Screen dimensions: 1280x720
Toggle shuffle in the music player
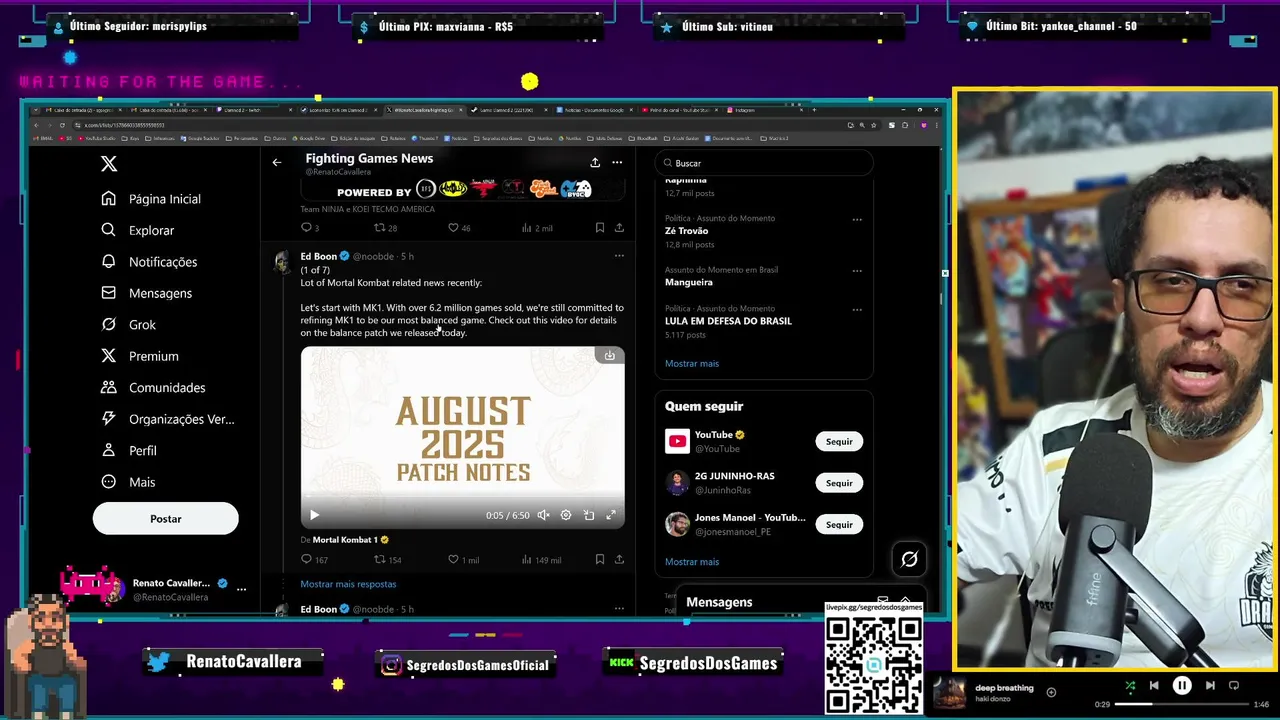[1130, 686]
